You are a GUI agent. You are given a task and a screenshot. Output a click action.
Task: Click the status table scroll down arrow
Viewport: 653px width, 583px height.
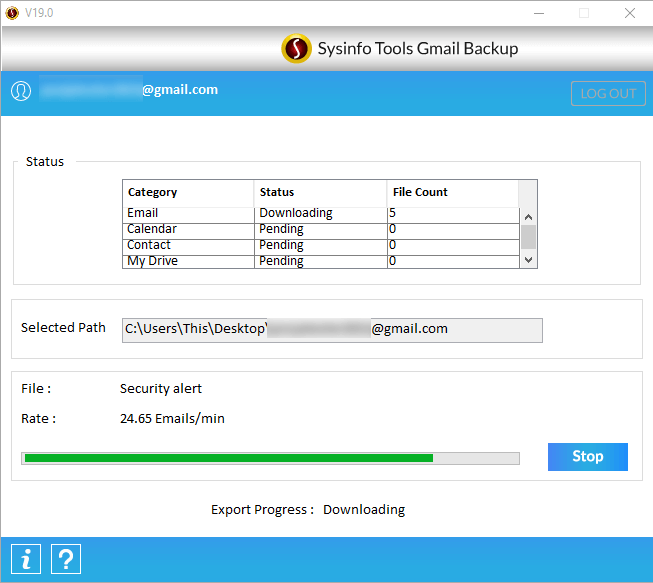coord(528,260)
